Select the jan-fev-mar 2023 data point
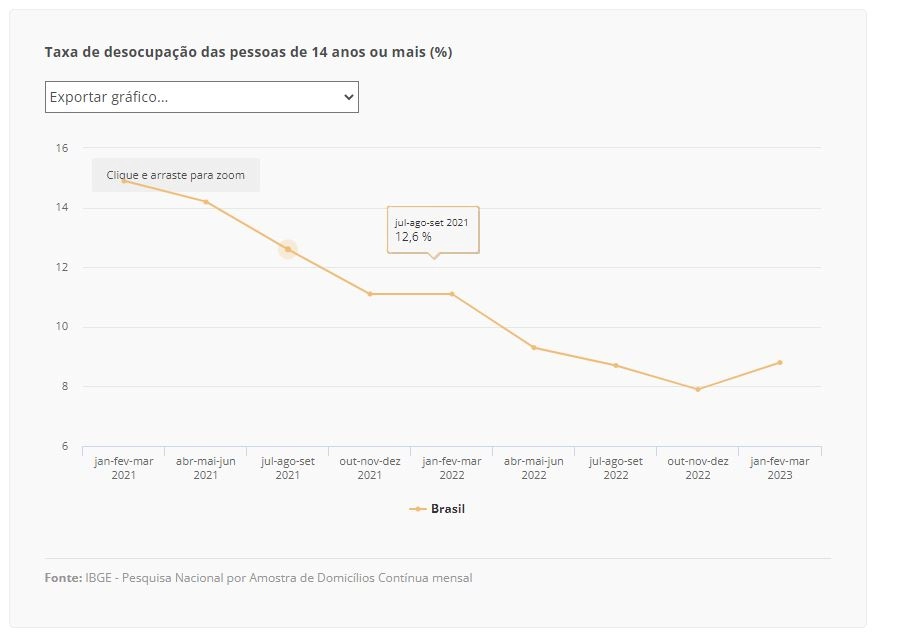Image resolution: width=897 pixels, height=637 pixels. click(780, 363)
